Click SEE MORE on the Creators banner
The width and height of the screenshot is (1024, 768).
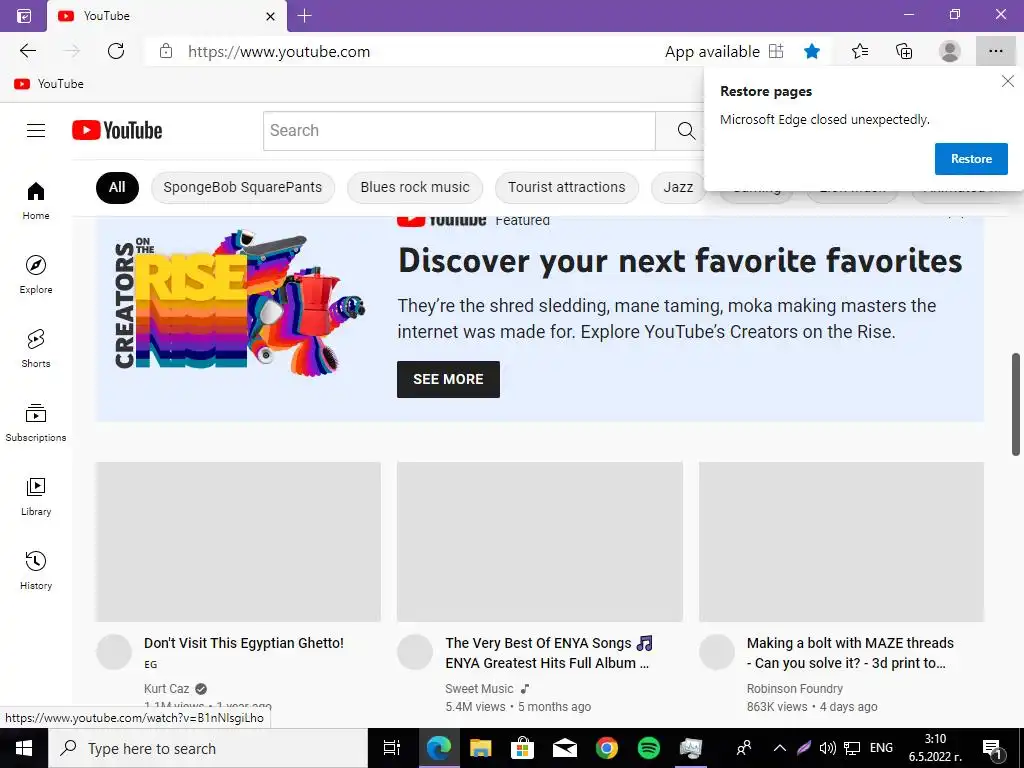[448, 379]
